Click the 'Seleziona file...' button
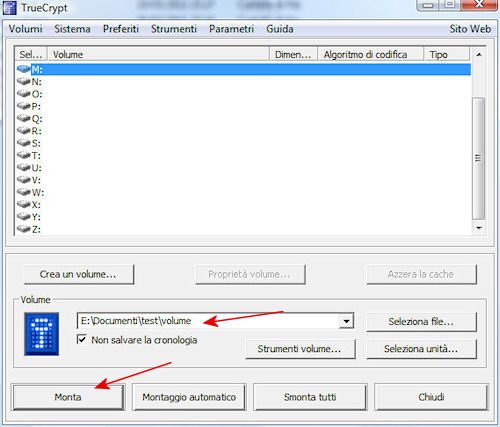Screen dimensions: 500x427 pos(421,322)
